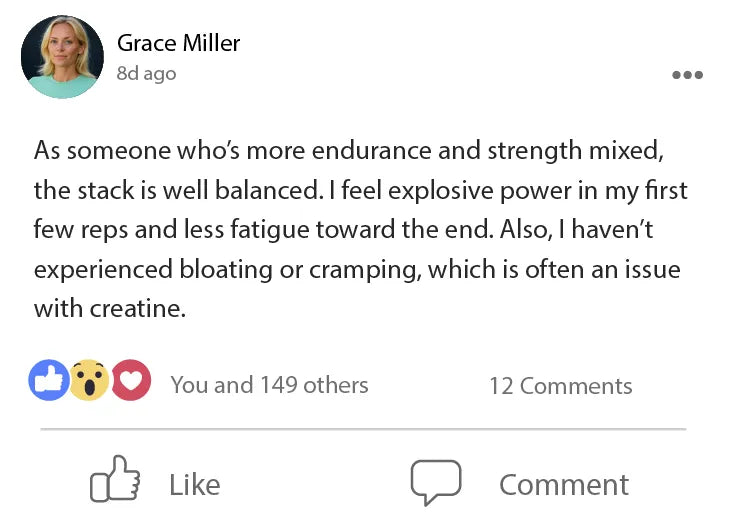View who reacted: "You and 149 others"

[x=269, y=385]
